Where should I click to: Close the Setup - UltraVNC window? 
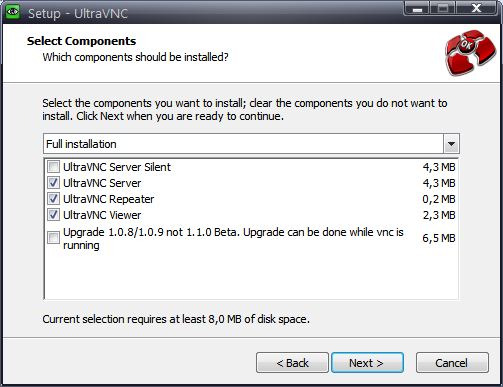[477, 8]
